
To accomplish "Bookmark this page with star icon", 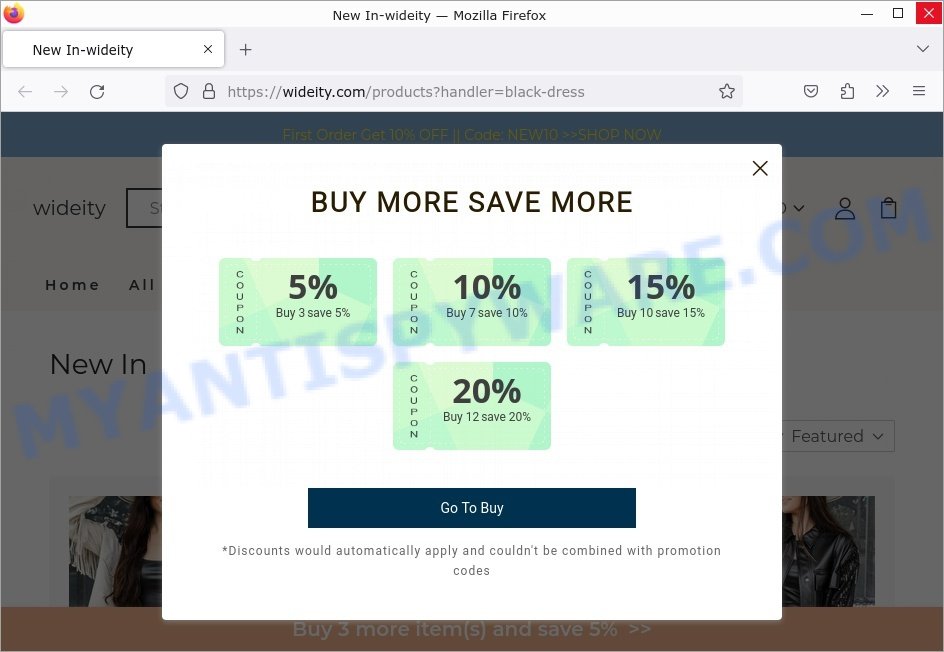I will coord(727,92).
